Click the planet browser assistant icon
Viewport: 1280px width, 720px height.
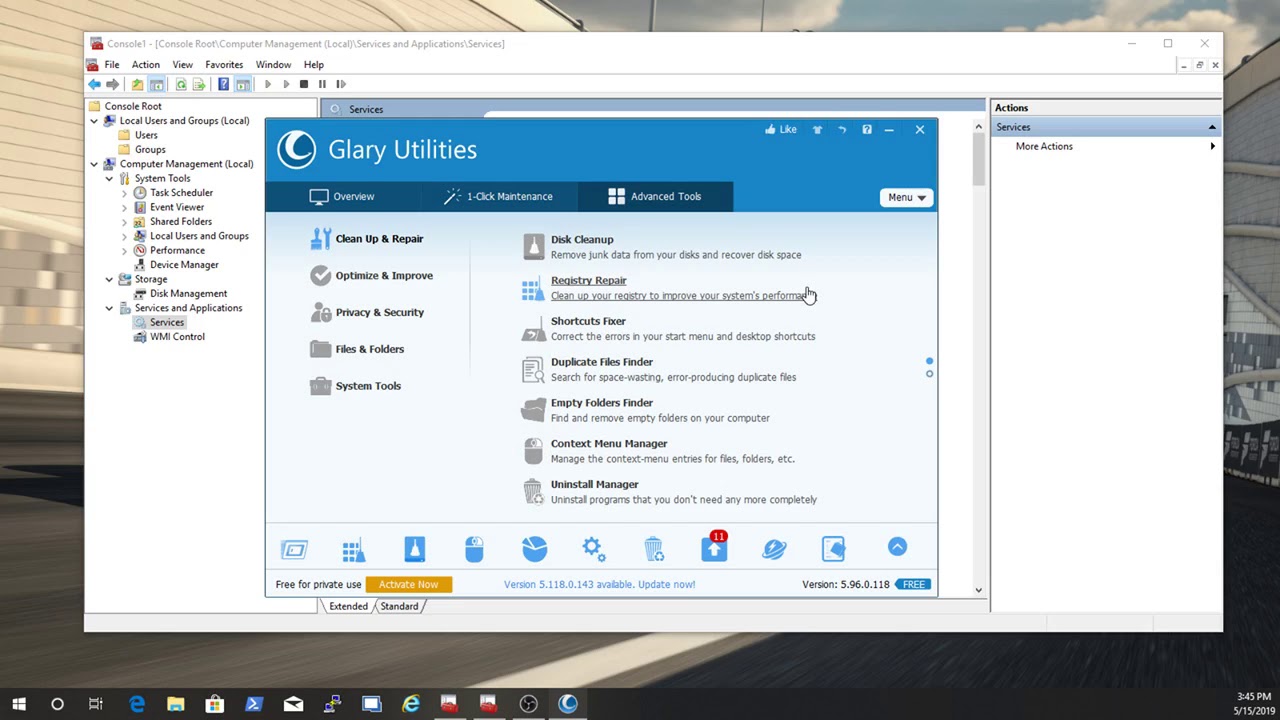pyautogui.click(x=774, y=548)
